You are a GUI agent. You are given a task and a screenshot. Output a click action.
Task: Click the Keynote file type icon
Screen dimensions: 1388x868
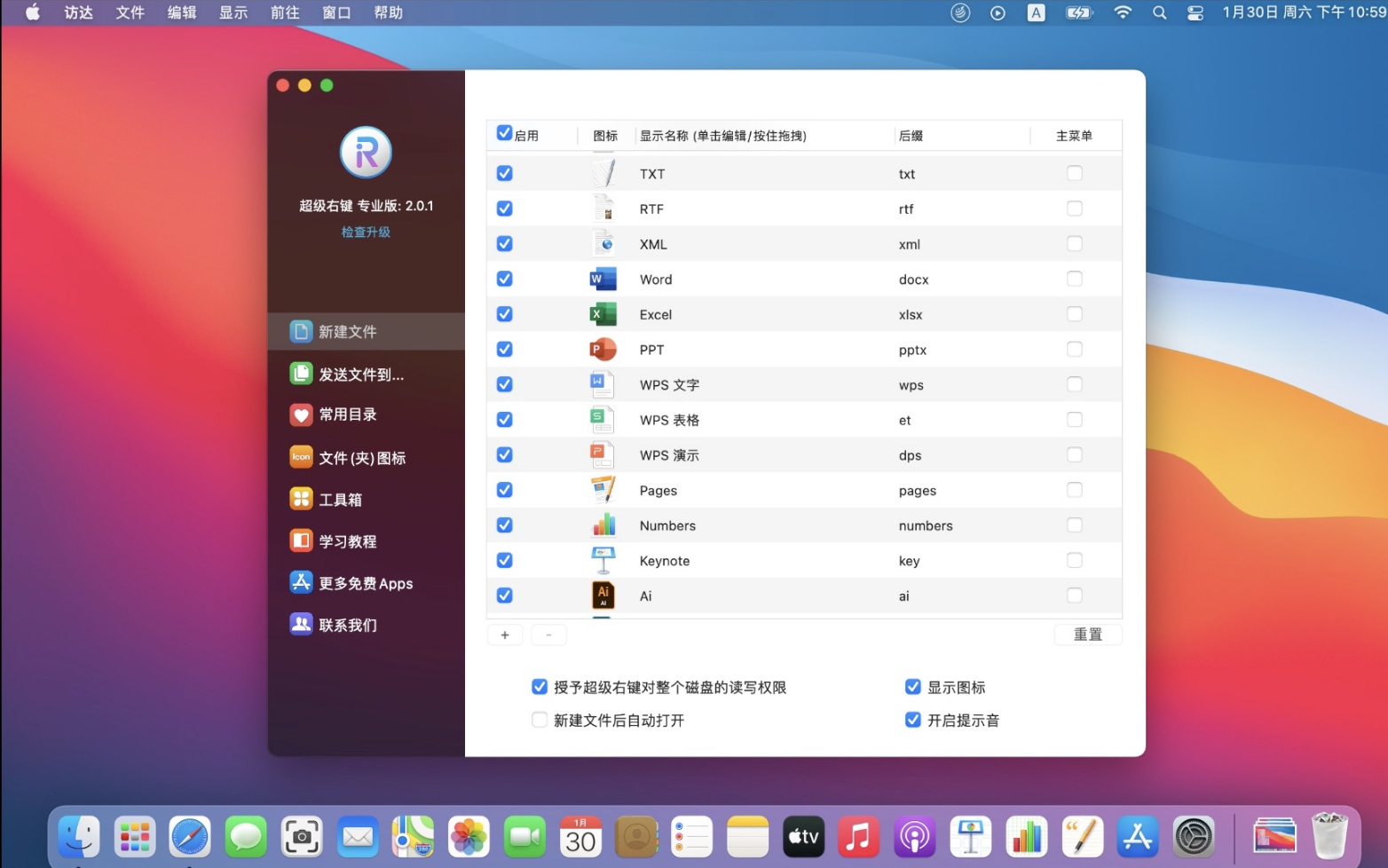coord(603,560)
